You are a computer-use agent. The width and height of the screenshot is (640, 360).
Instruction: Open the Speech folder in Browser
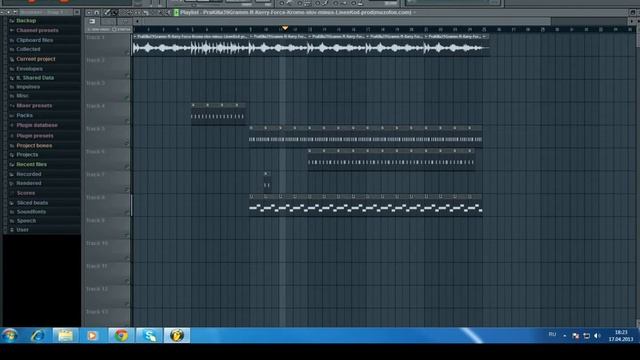[26, 221]
